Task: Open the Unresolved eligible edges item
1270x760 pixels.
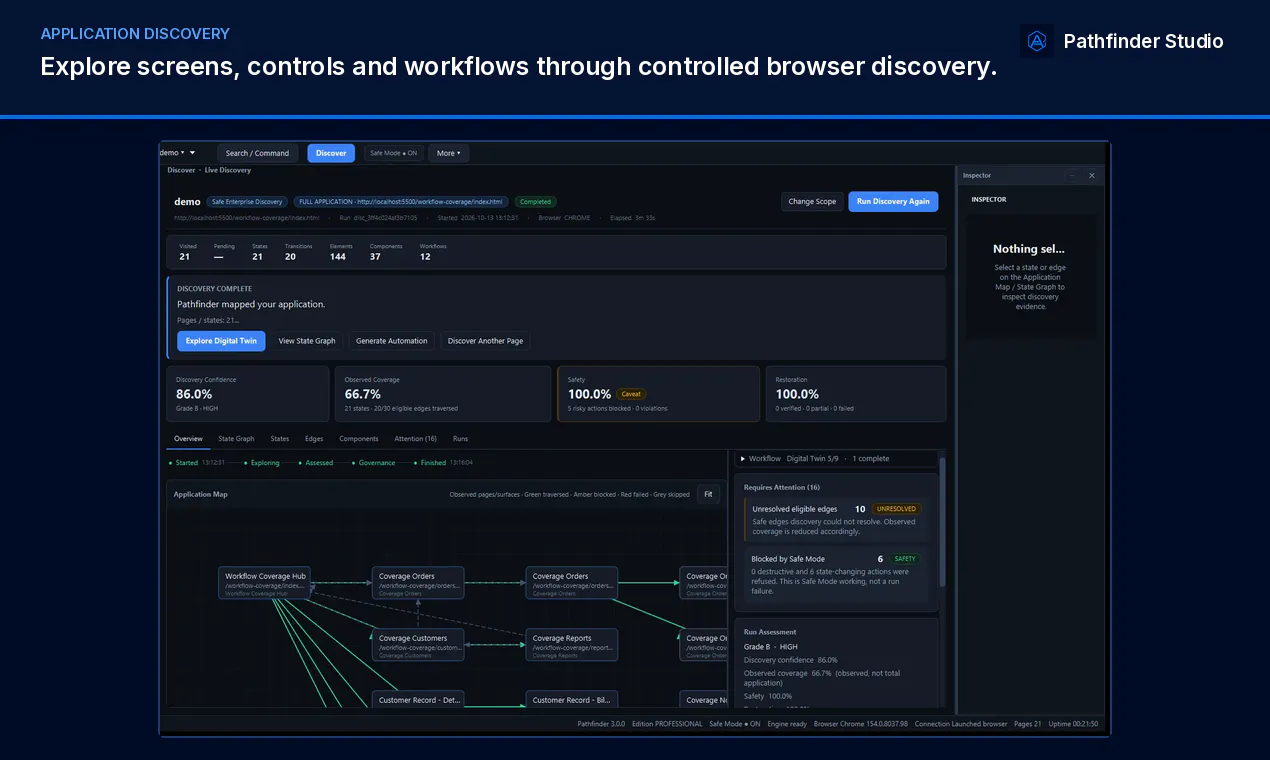Action: (x=836, y=520)
